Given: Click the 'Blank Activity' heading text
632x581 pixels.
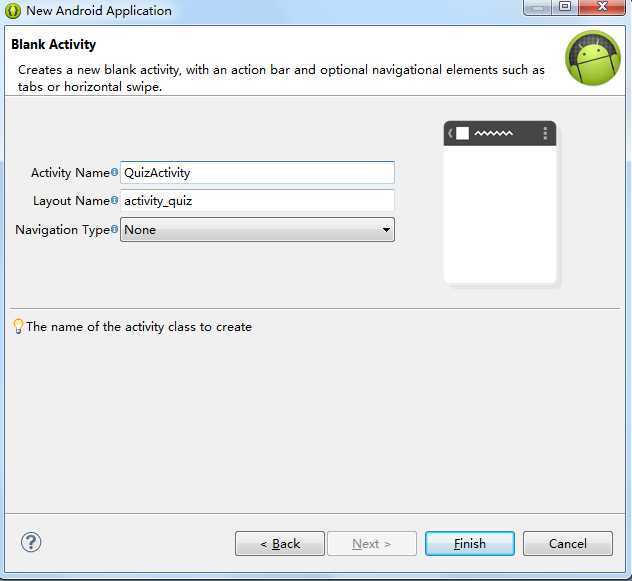Looking at the screenshot, I should click(54, 44).
